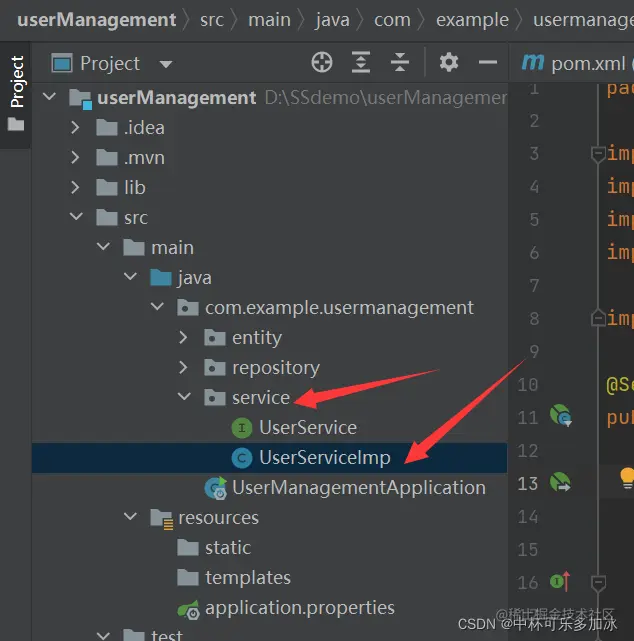The width and height of the screenshot is (634, 641).
Task: Collapse the test folder
Action: [103, 635]
